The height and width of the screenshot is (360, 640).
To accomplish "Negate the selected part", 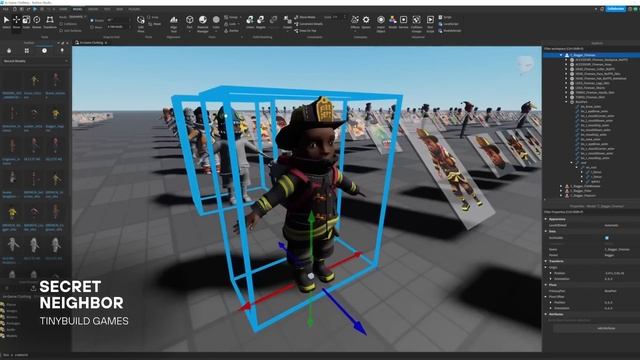I will (x=261, y=22).
